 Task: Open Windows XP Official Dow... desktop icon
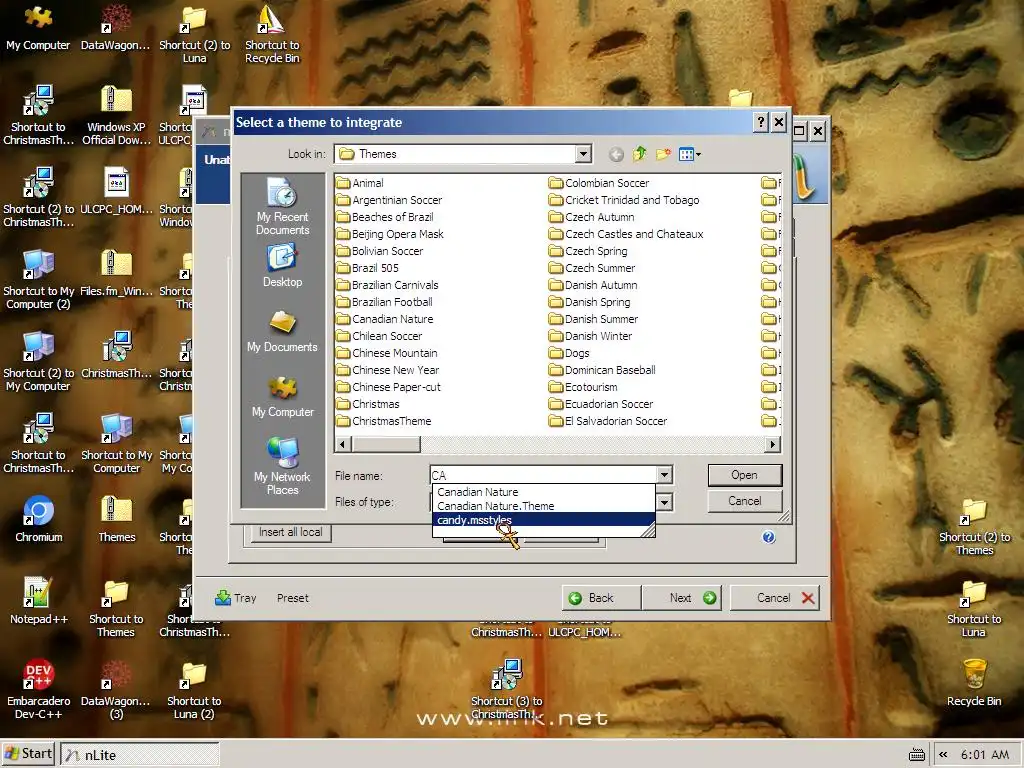coord(116,116)
